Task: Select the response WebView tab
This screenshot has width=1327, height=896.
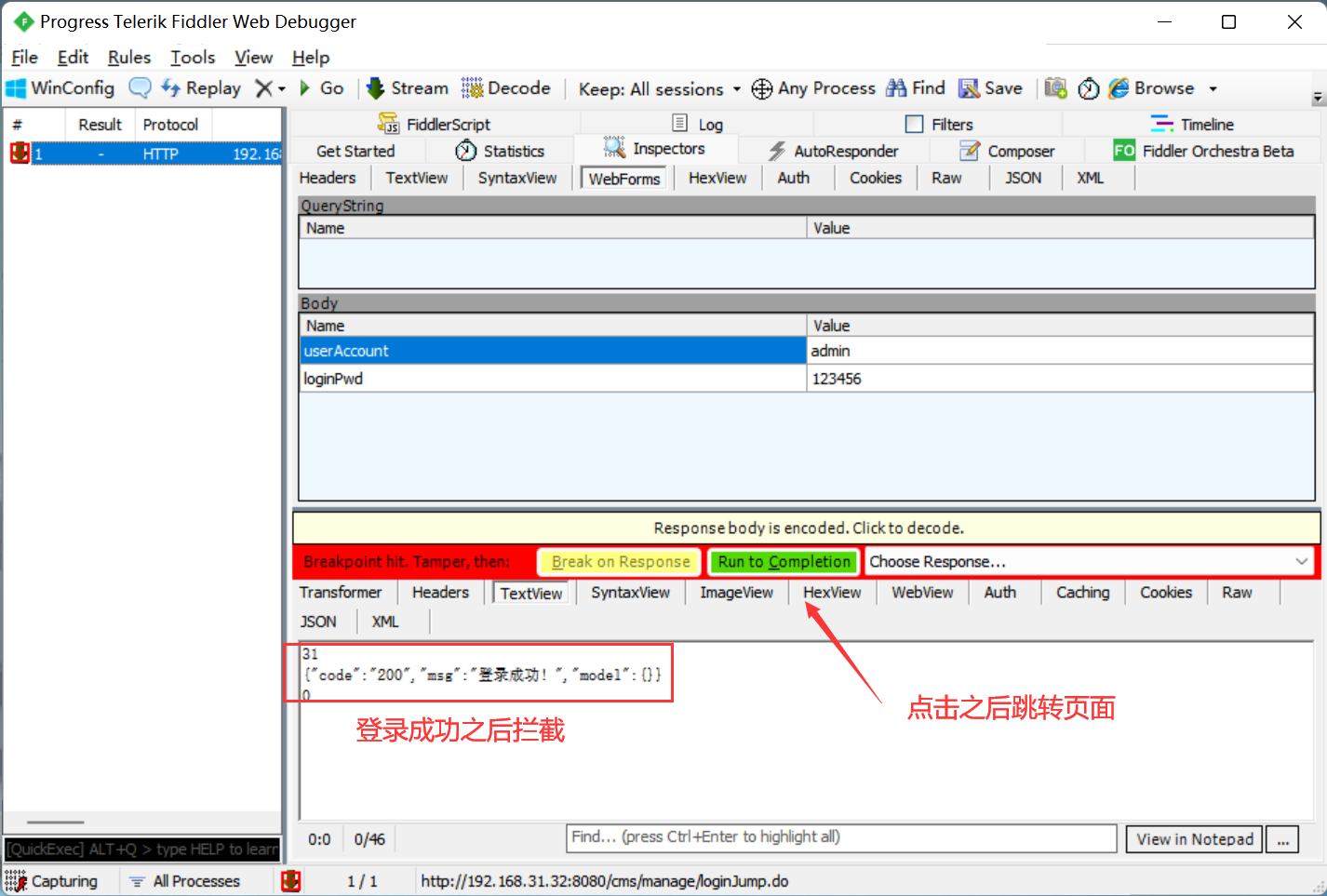Action: [x=922, y=593]
